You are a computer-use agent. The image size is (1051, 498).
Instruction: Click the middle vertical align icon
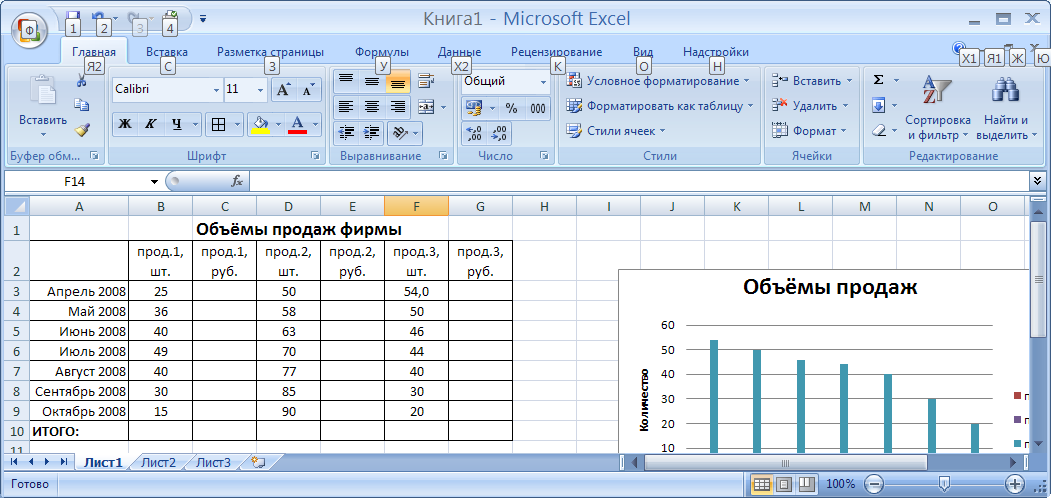[x=372, y=81]
